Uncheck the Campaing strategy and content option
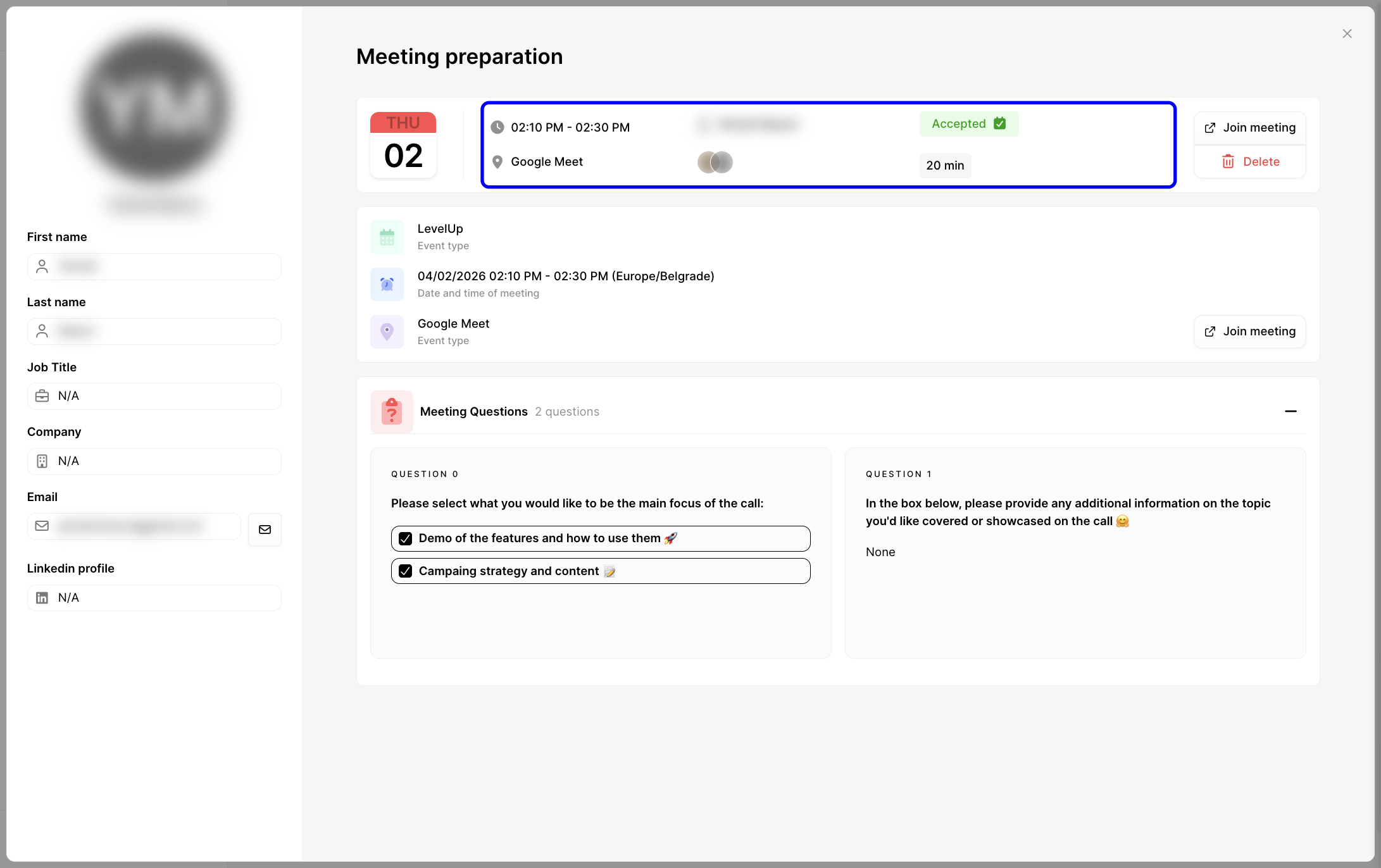Screen dimensions: 1381x868 click(x=406, y=570)
